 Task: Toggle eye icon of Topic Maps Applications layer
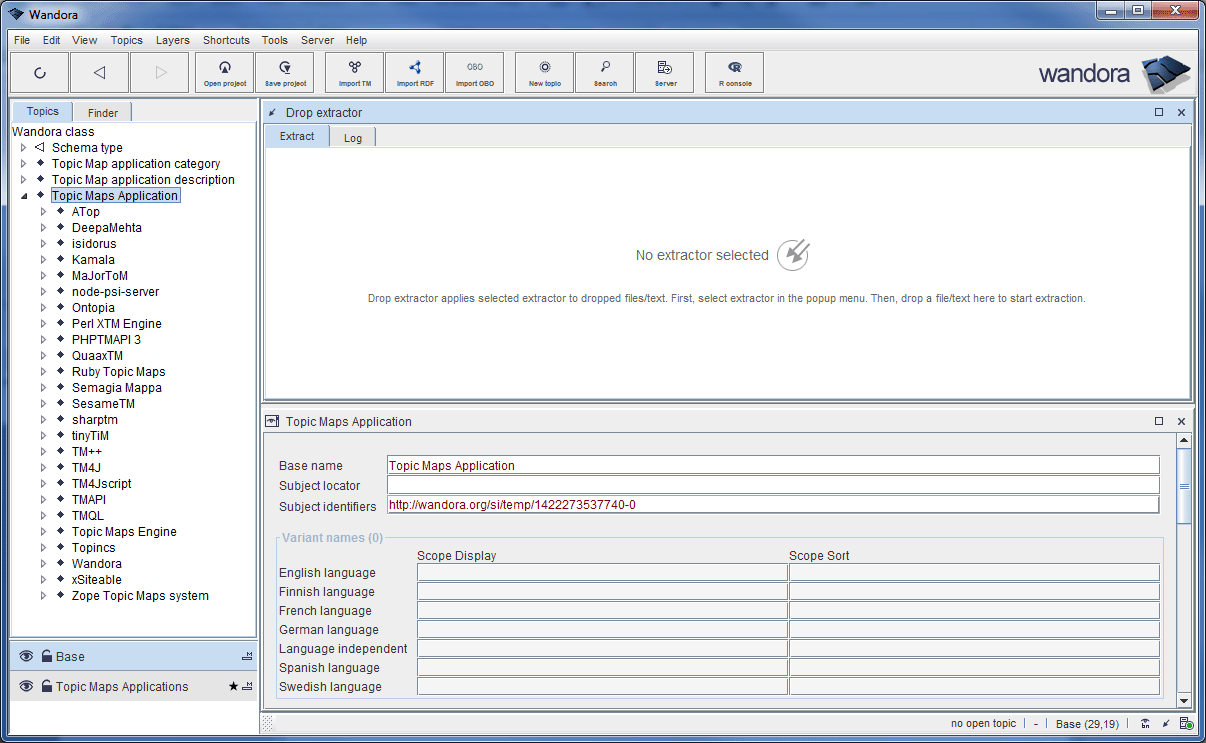pos(27,687)
